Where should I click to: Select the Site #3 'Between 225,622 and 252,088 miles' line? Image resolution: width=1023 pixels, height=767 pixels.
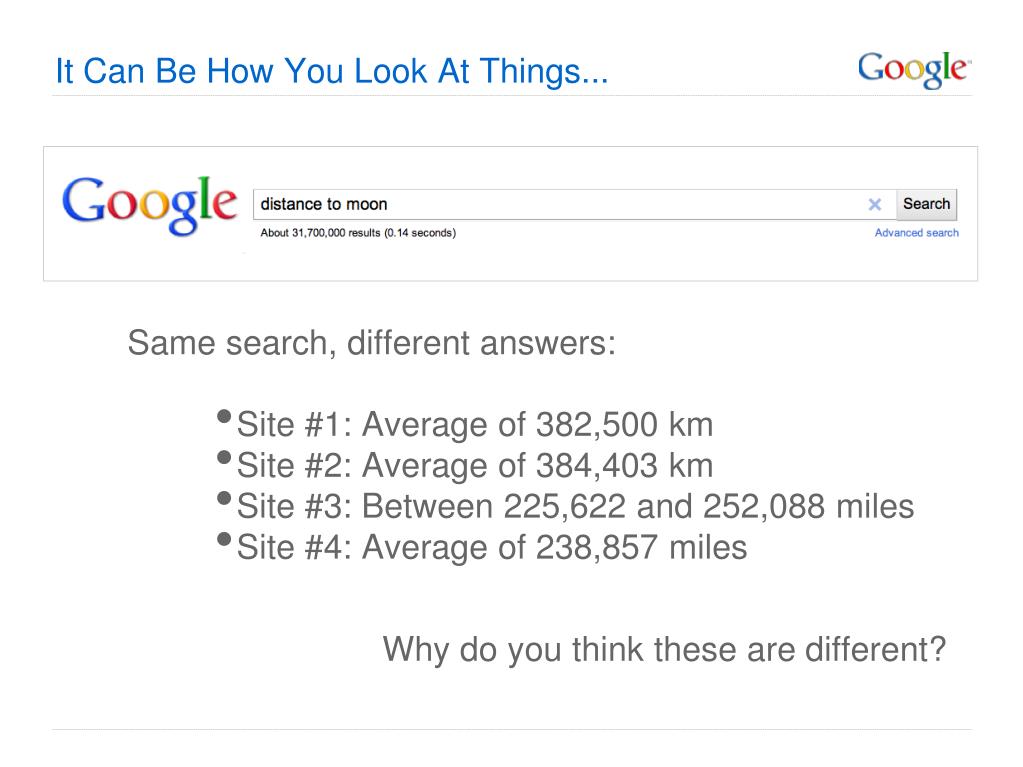click(x=575, y=507)
